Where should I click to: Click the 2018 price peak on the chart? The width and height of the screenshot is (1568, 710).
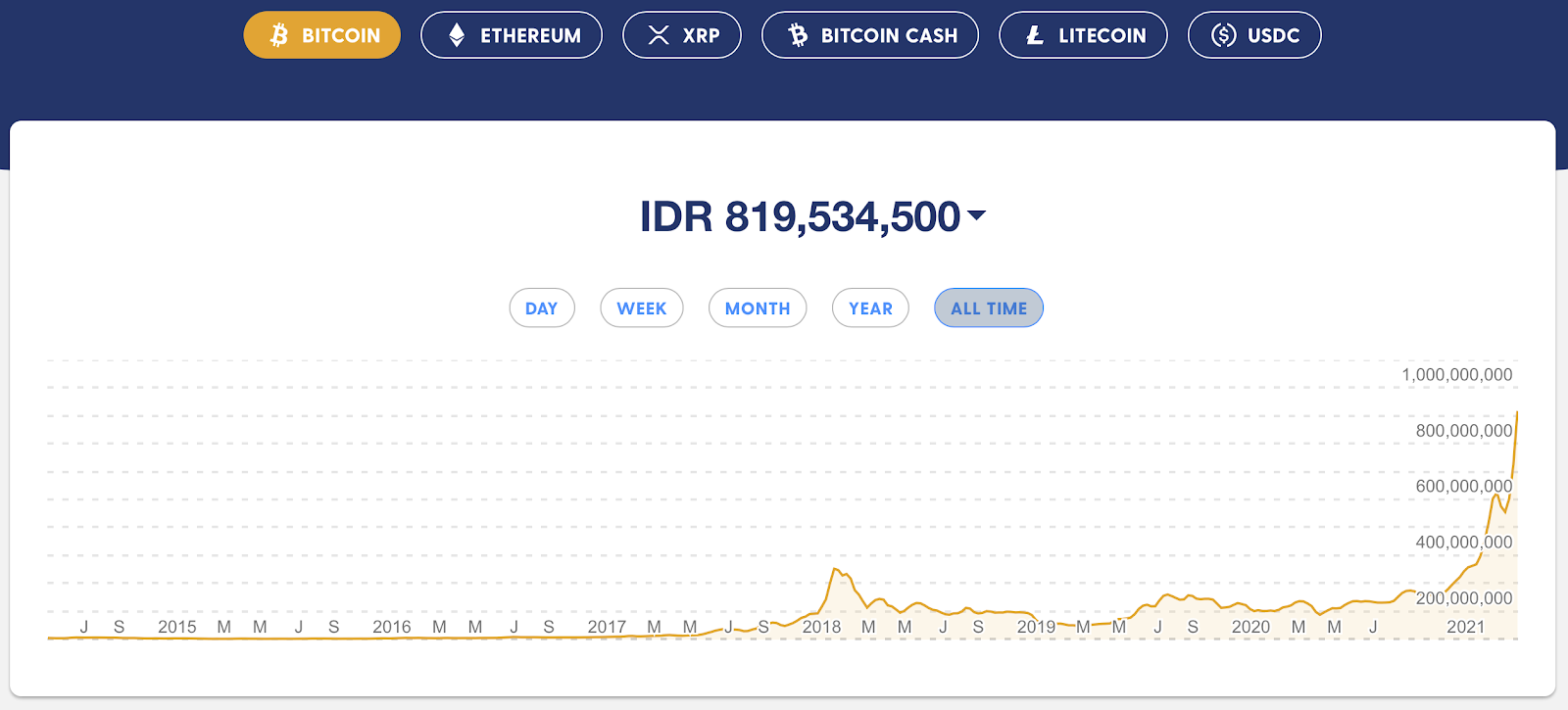coord(836,568)
